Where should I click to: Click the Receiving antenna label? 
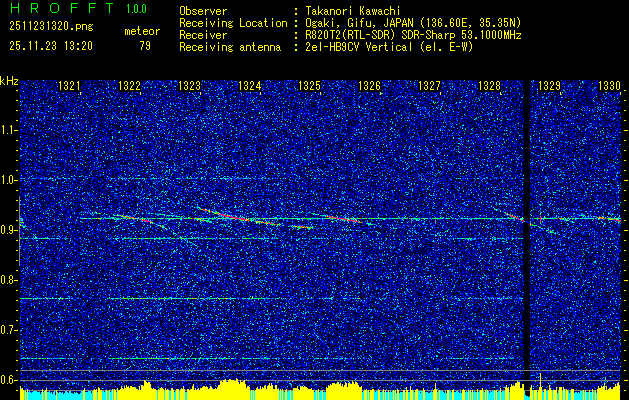click(230, 47)
